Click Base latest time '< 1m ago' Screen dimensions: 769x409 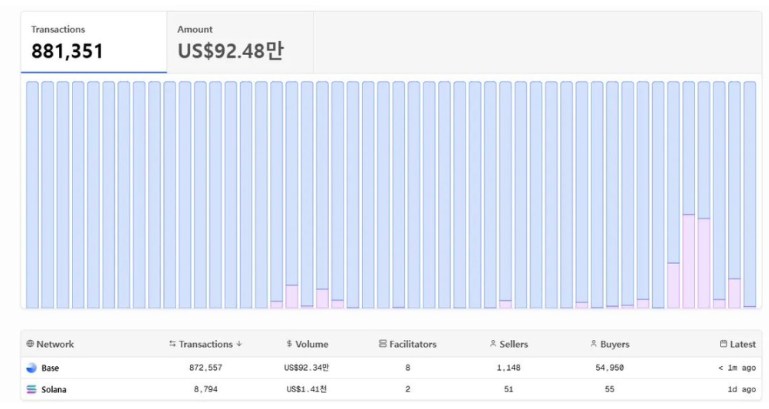click(737, 368)
